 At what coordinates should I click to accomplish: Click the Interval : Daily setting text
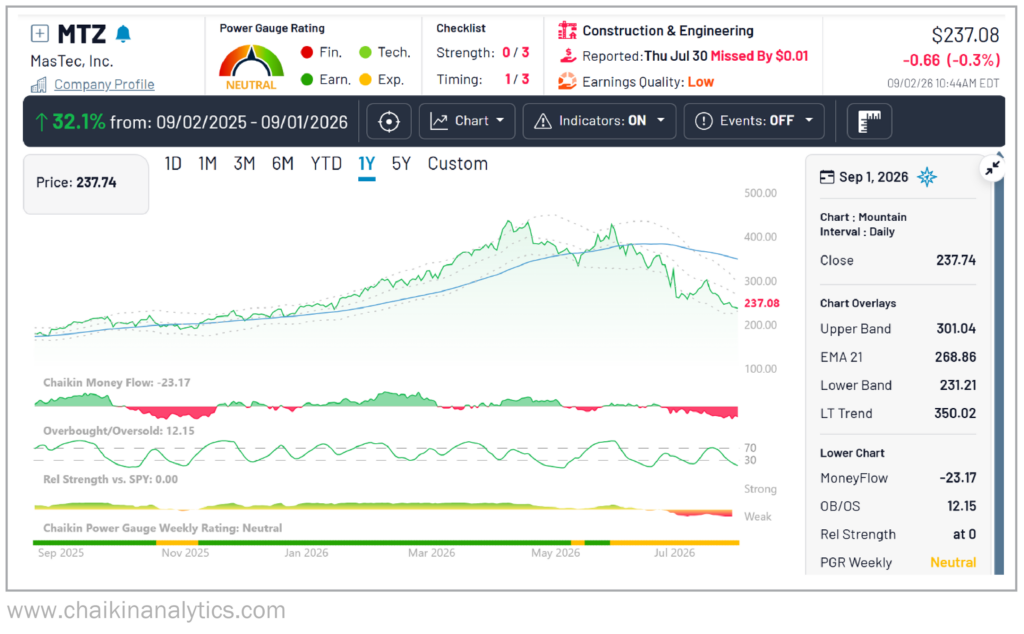click(x=857, y=232)
